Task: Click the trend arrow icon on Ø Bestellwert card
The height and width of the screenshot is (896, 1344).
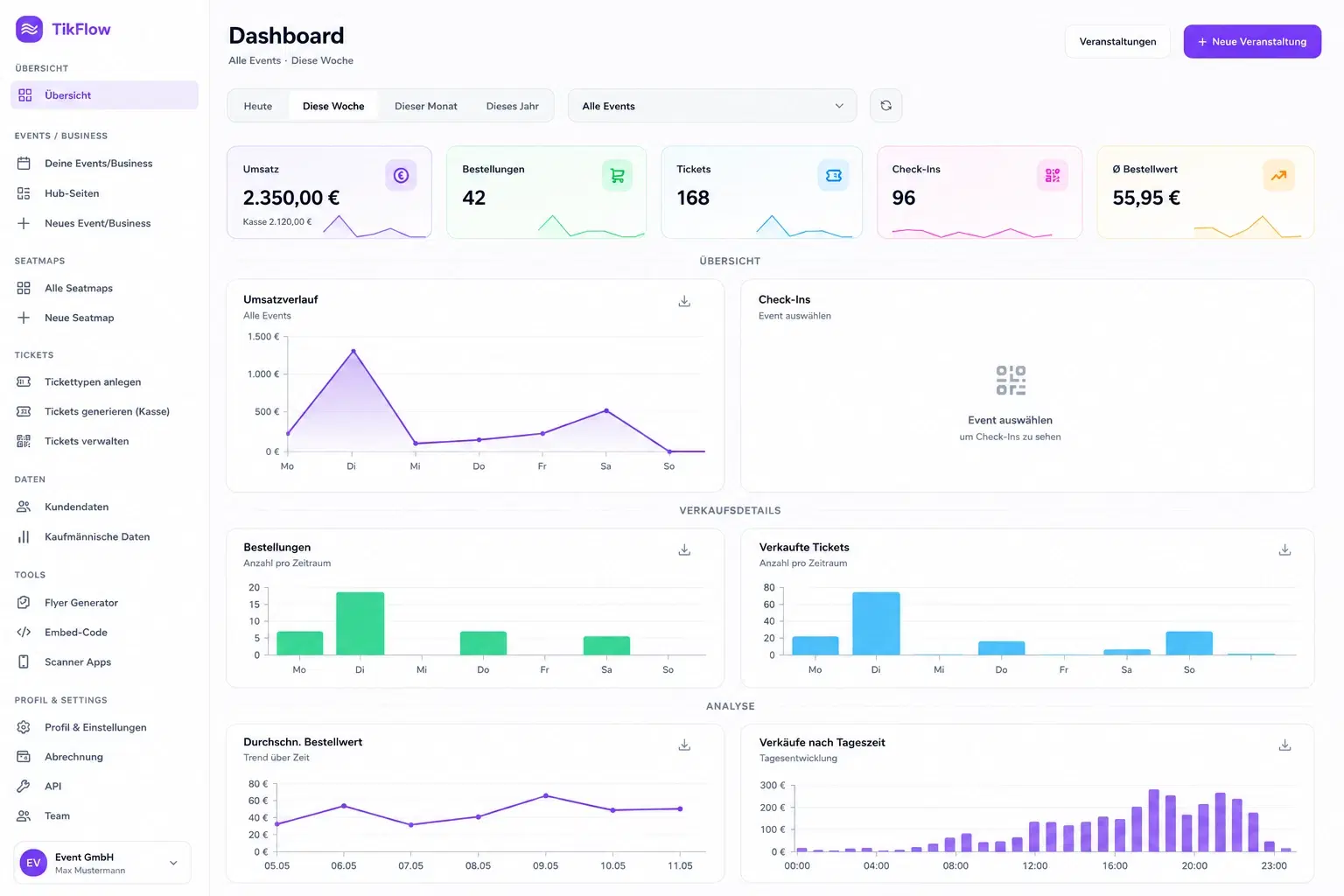Action: (x=1278, y=176)
